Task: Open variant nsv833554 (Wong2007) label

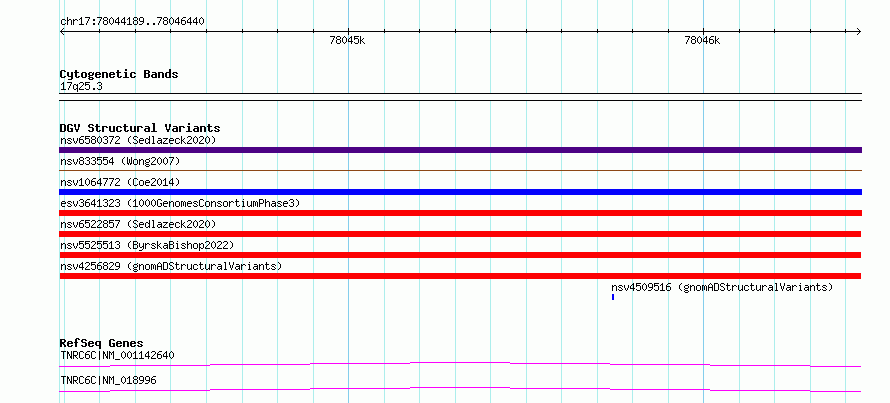Action: [120, 161]
